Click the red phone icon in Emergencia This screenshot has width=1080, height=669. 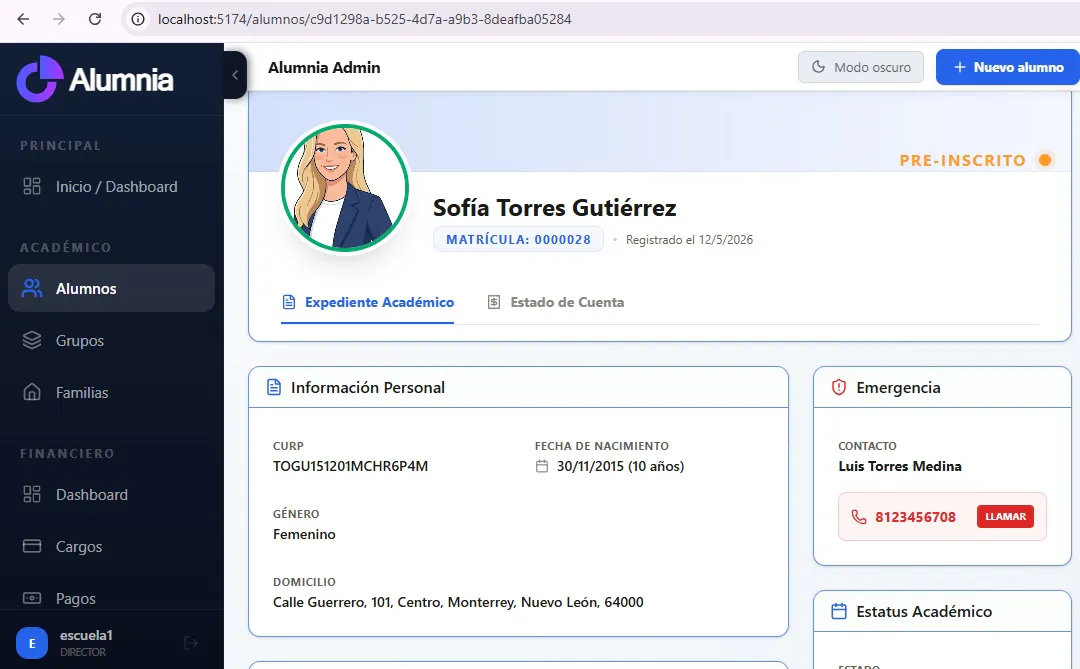coord(859,517)
